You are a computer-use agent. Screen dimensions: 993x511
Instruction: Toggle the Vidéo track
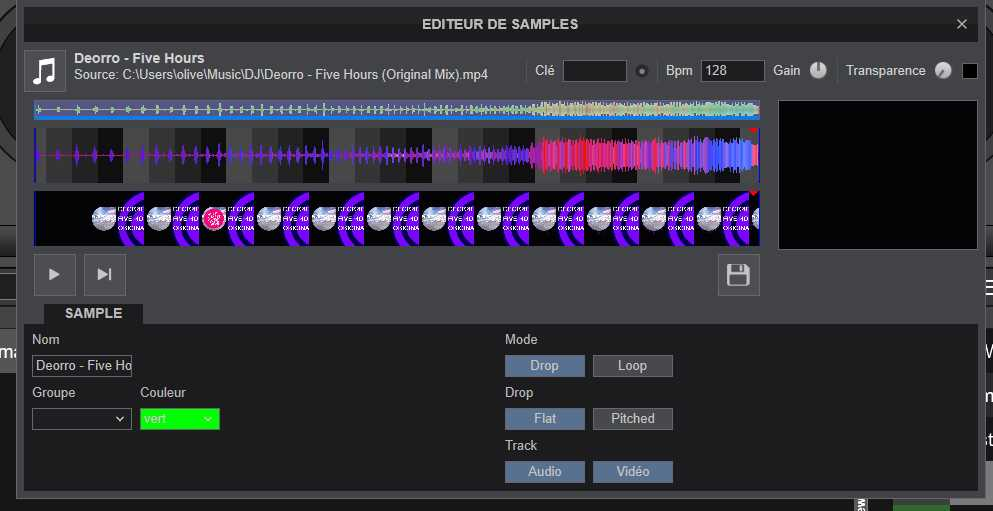click(x=632, y=472)
